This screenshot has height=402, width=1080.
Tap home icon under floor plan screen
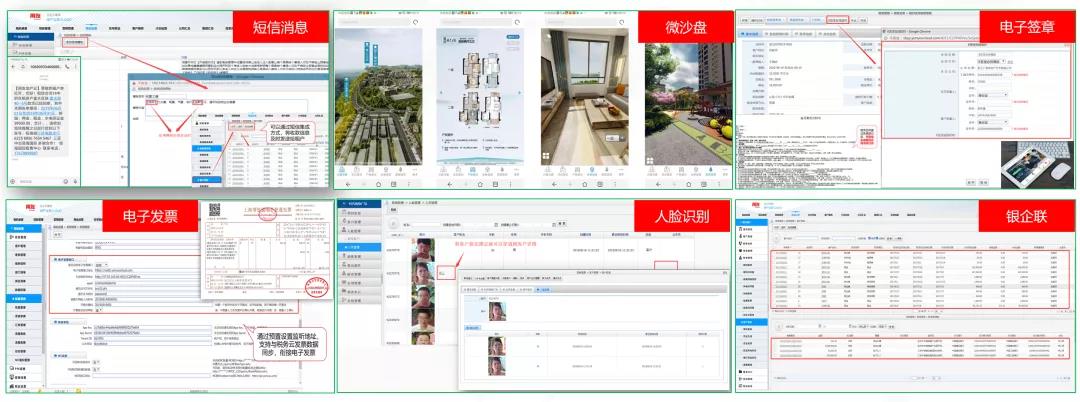480,185
